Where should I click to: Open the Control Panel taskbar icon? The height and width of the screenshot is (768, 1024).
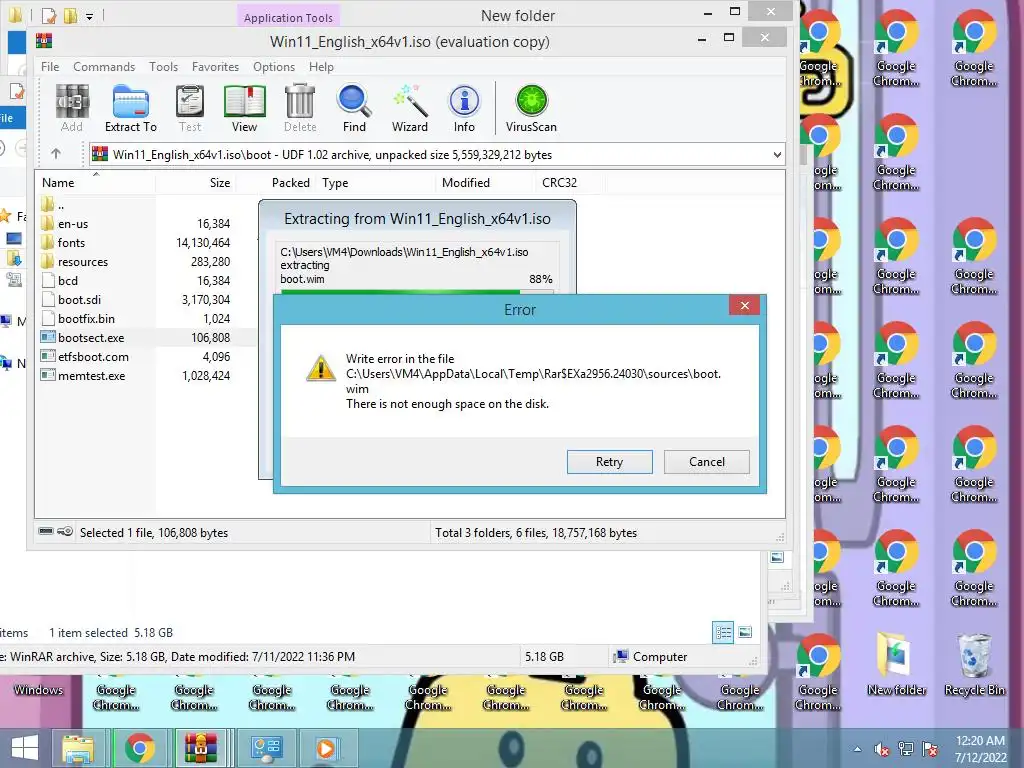tap(266, 748)
